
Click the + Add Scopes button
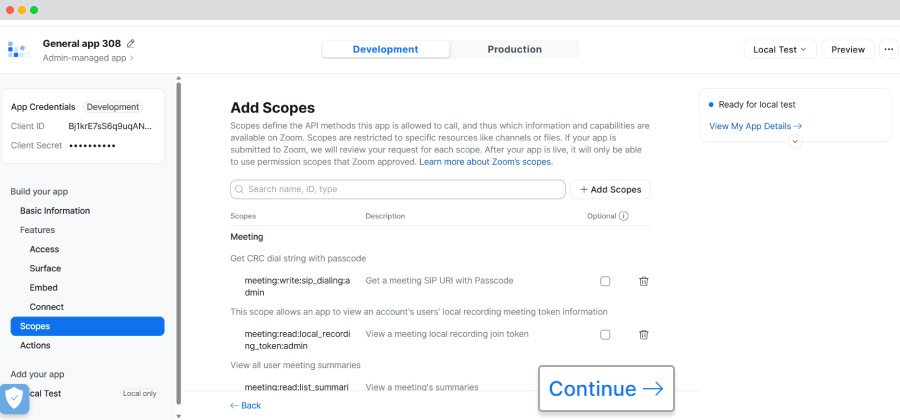coord(610,189)
